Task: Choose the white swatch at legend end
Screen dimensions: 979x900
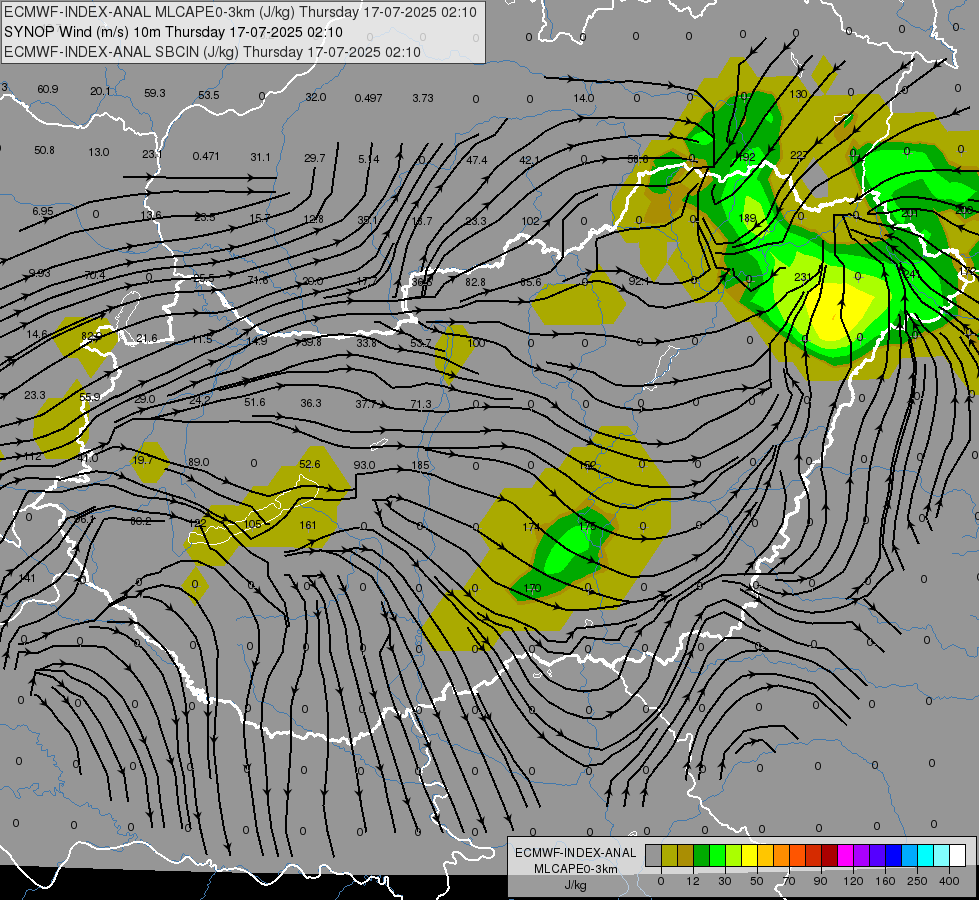Action: (958, 855)
